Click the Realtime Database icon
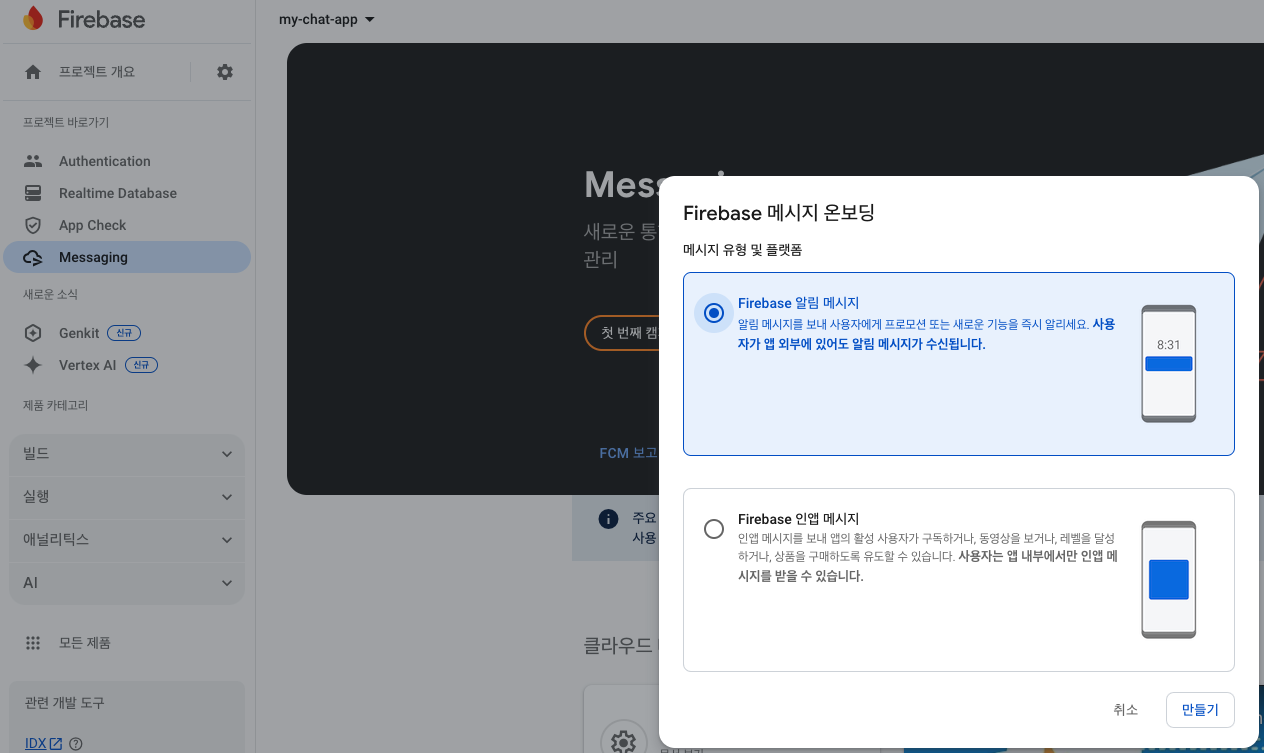 click(x=33, y=193)
